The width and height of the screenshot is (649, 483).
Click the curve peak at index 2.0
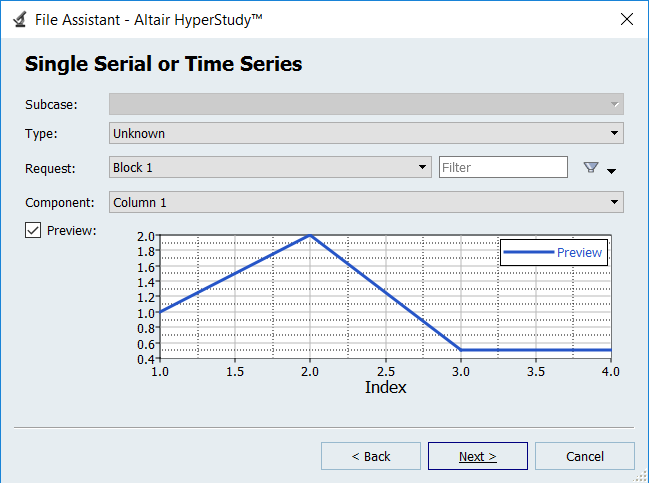click(x=310, y=236)
